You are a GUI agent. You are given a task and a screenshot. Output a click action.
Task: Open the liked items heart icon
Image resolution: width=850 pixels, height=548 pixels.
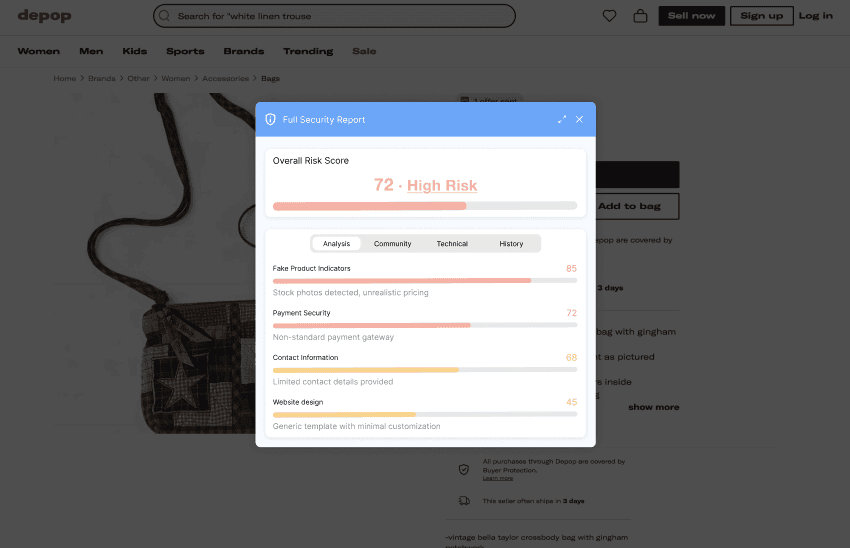609,16
